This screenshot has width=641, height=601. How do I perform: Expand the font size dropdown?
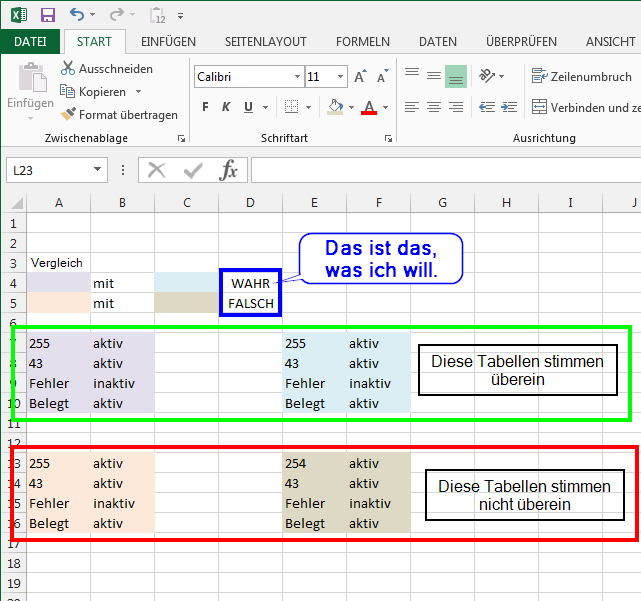click(342, 77)
